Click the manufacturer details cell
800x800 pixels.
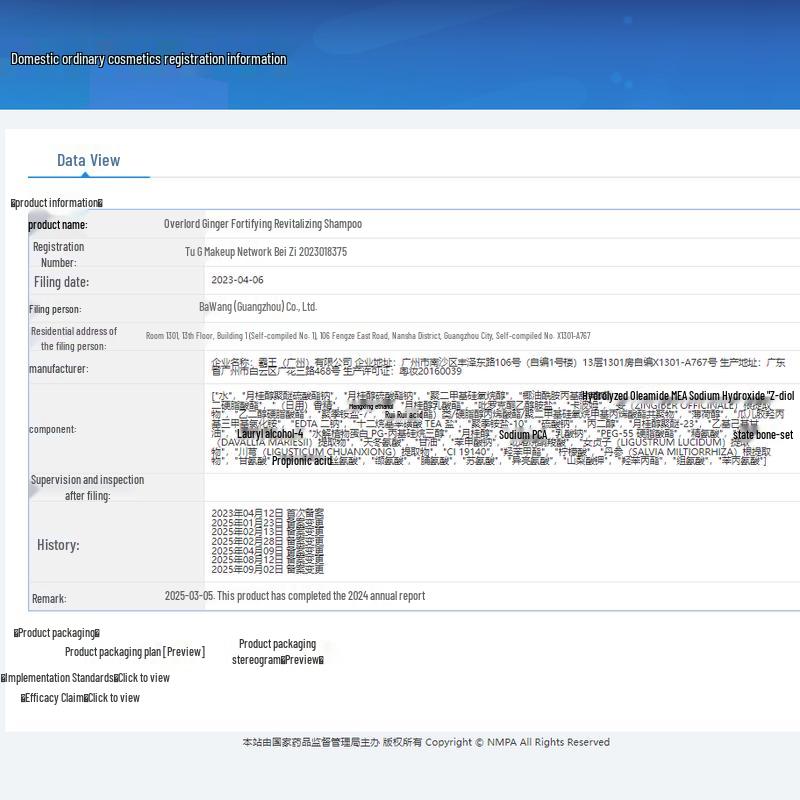point(498,367)
